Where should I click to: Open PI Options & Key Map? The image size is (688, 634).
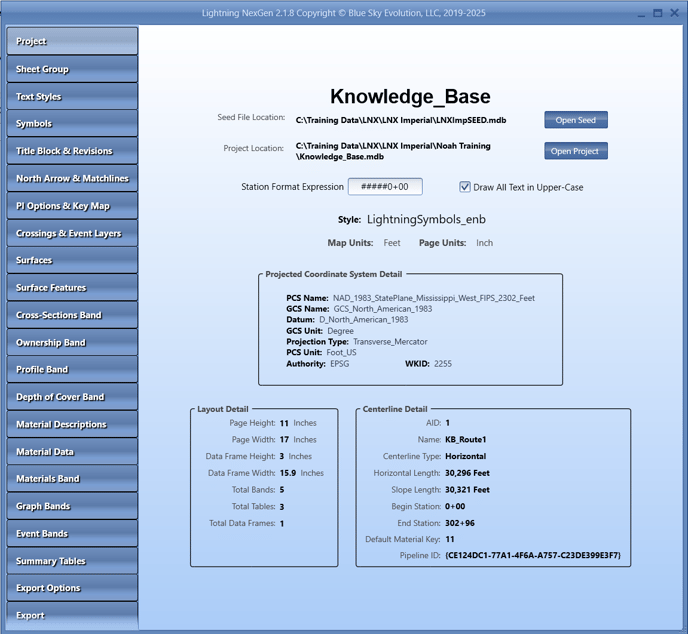[x=72, y=206]
